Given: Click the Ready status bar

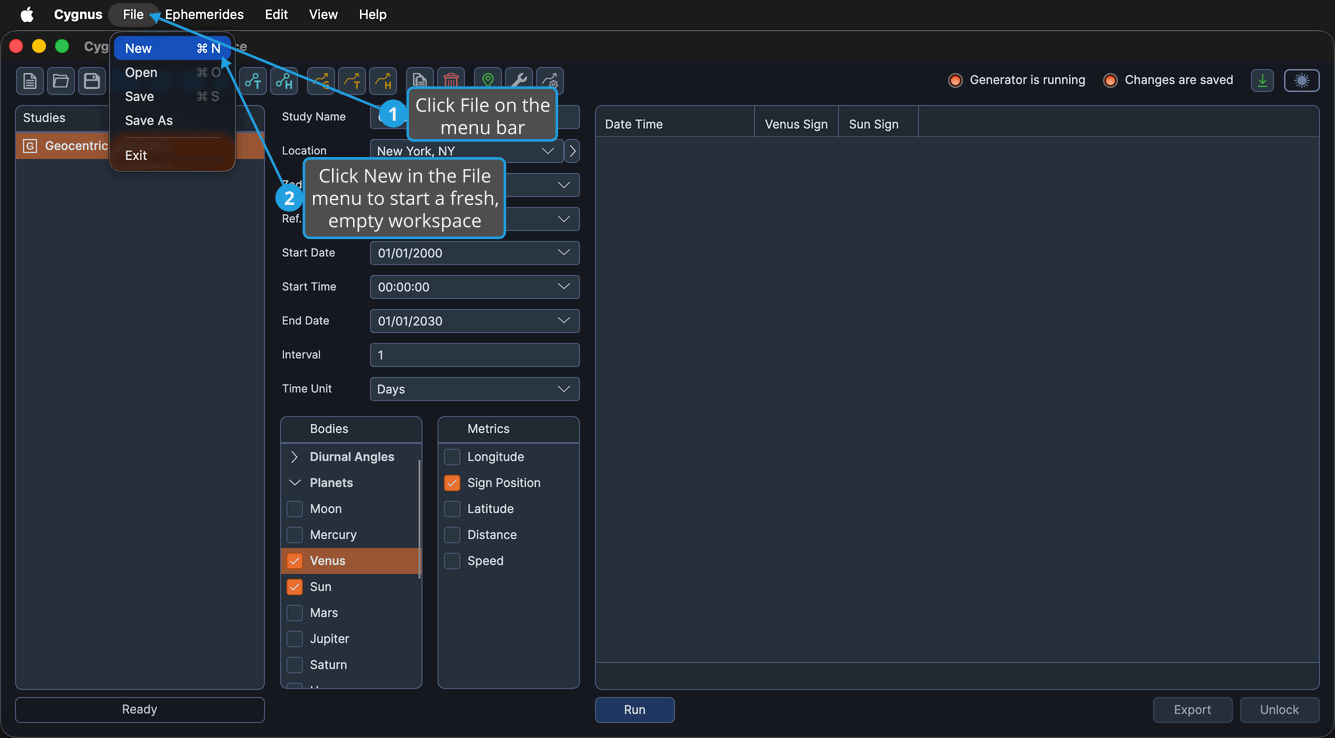Looking at the screenshot, I should 140,710.
